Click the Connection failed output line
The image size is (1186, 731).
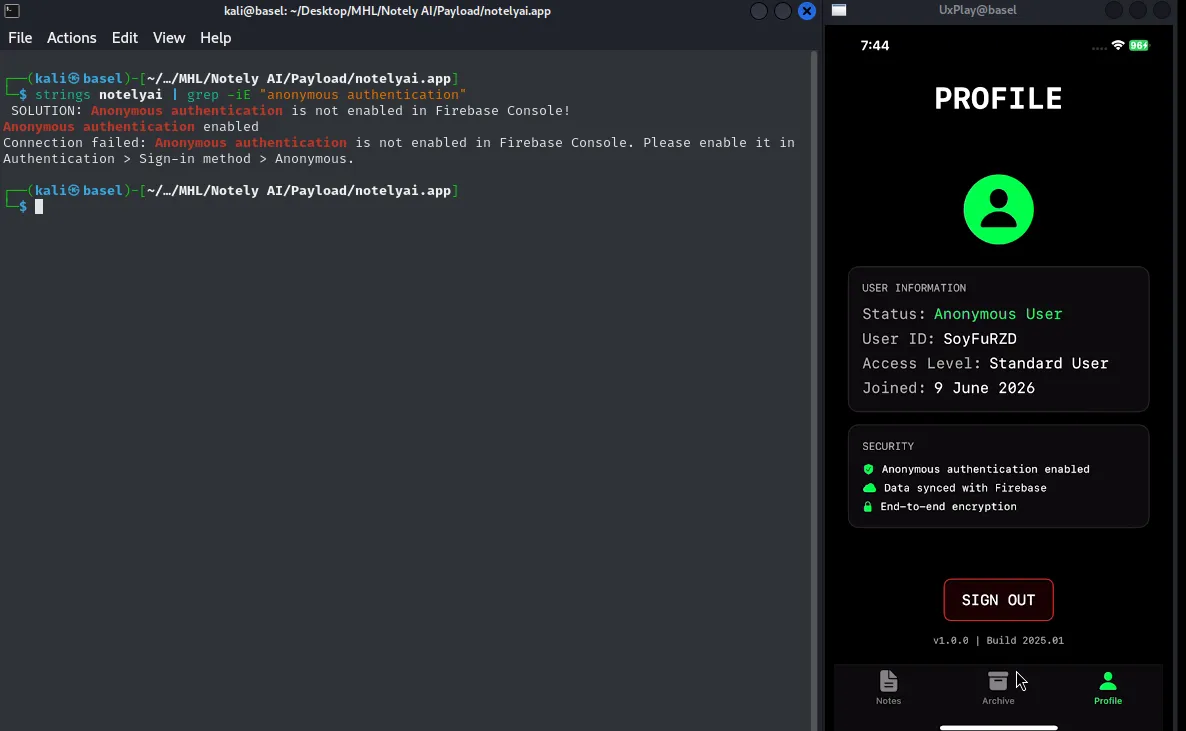coord(399,151)
